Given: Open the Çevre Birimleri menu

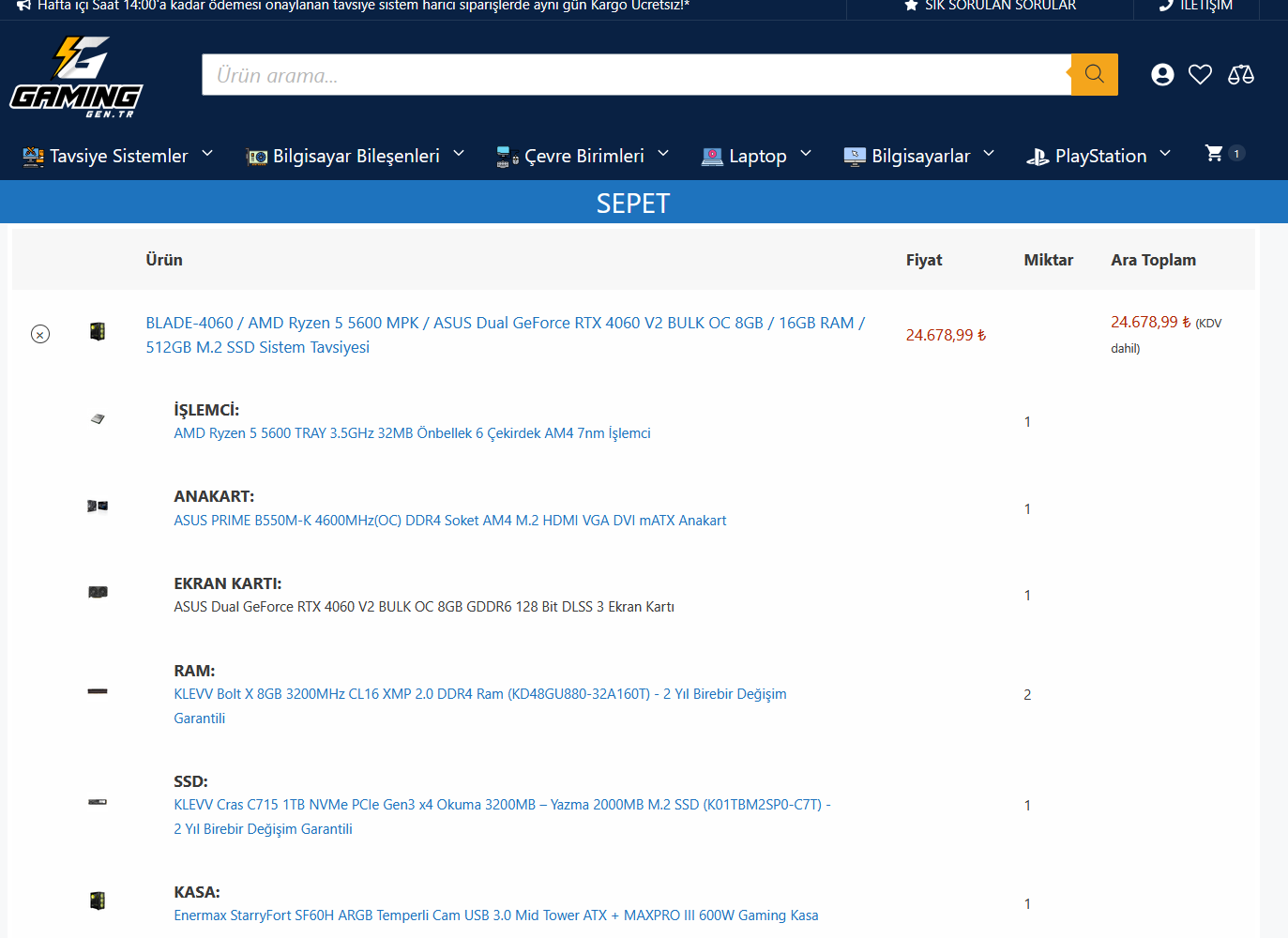Looking at the screenshot, I should pos(583,157).
